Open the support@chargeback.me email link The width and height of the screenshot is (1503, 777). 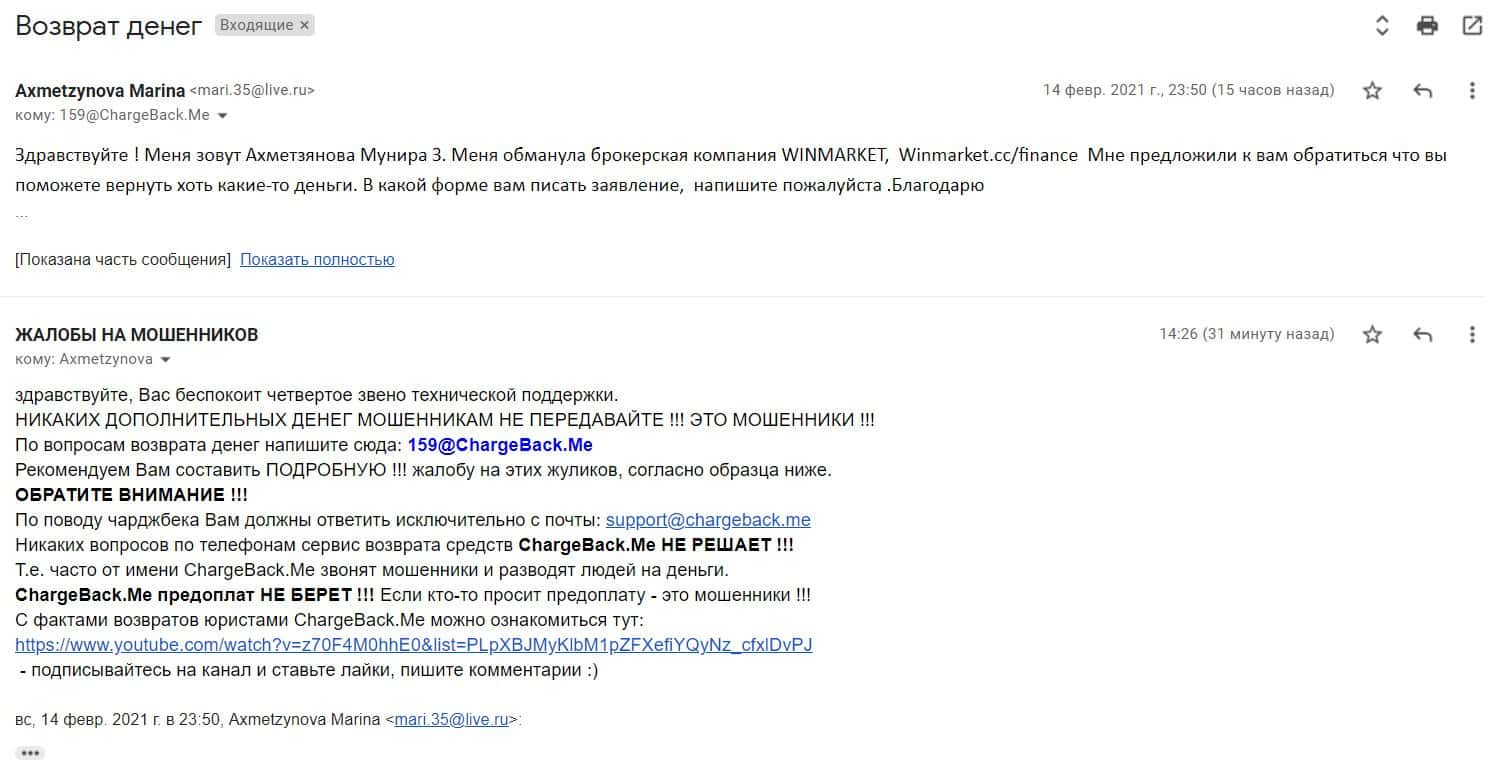tap(708, 520)
